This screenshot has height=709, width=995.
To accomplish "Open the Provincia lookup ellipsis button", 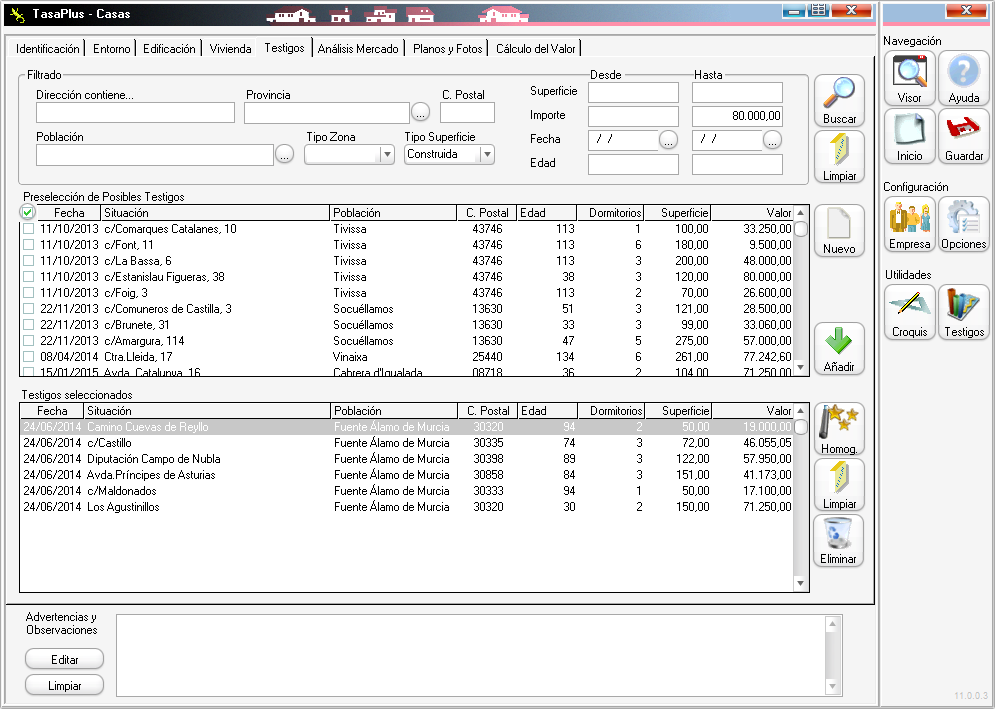I will coord(421,112).
